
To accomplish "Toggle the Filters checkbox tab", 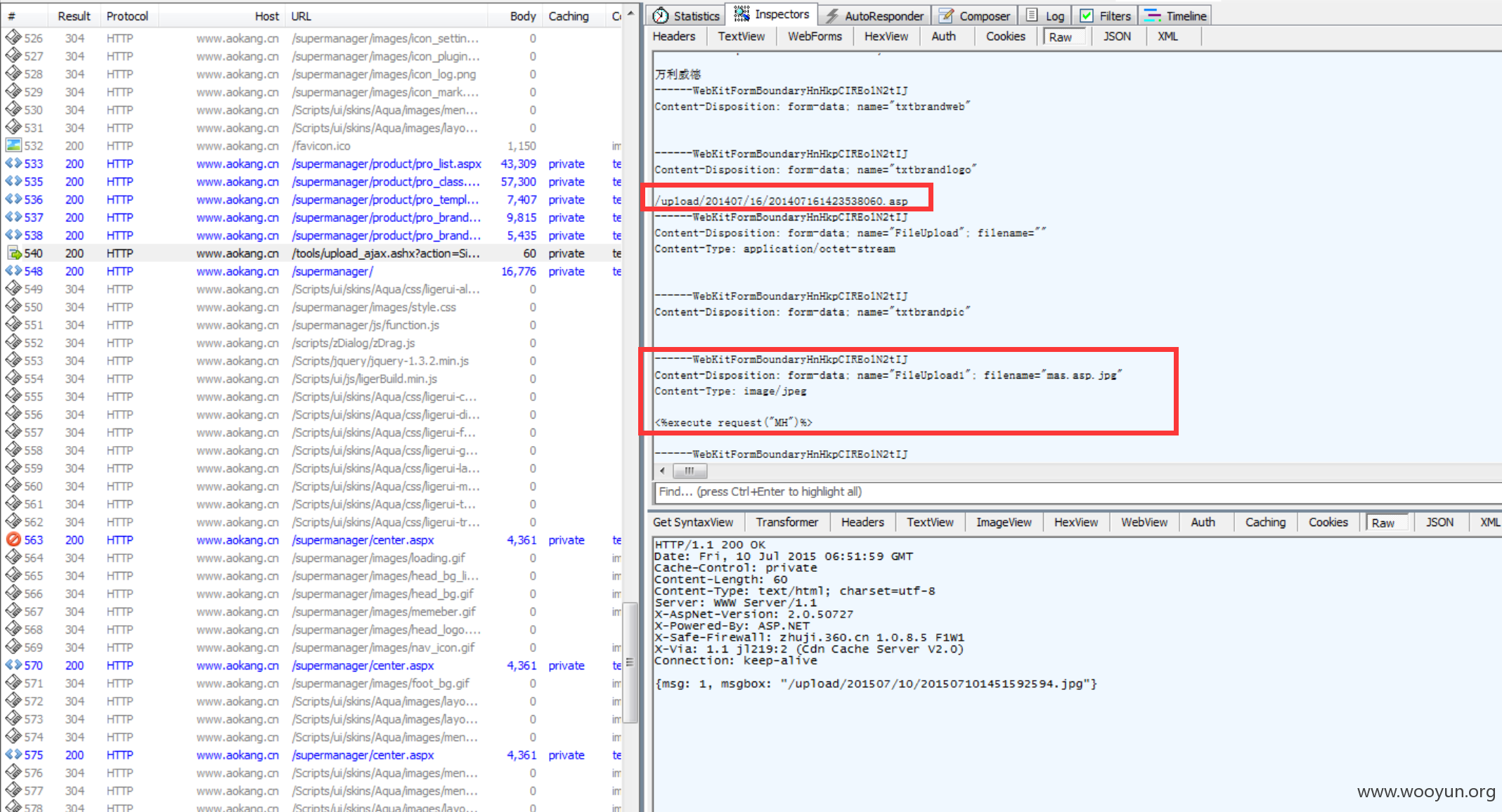I will tap(1105, 15).
